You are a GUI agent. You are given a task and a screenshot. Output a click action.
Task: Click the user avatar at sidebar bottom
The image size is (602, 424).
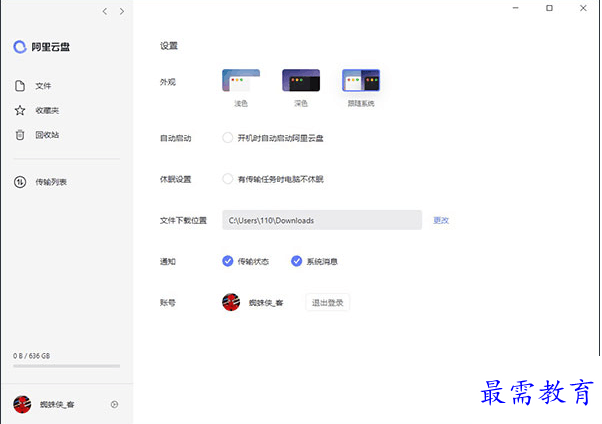point(22,404)
